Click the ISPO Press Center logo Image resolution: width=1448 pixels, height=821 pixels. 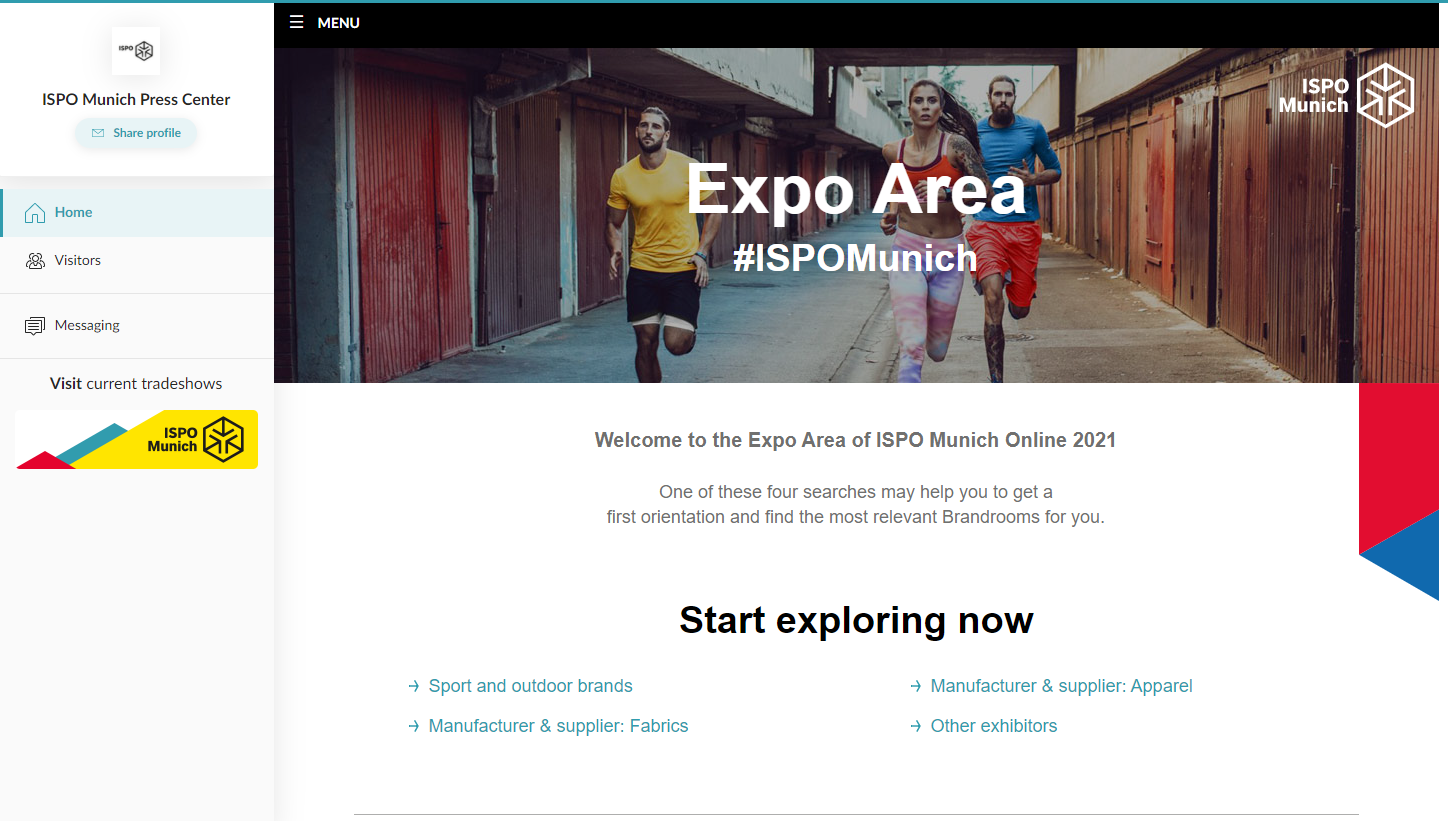coord(136,51)
